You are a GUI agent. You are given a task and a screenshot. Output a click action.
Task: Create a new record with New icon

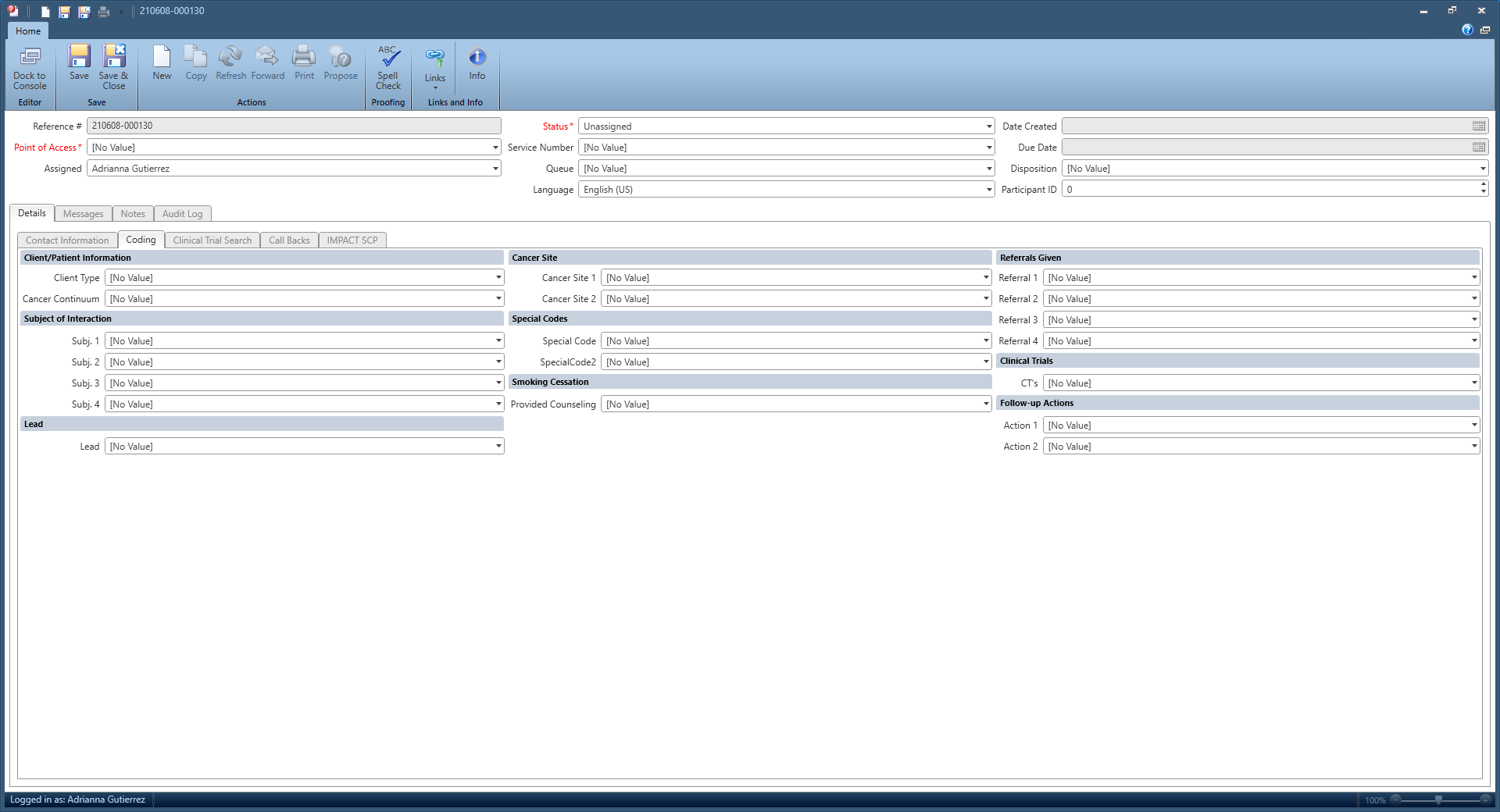click(x=162, y=57)
